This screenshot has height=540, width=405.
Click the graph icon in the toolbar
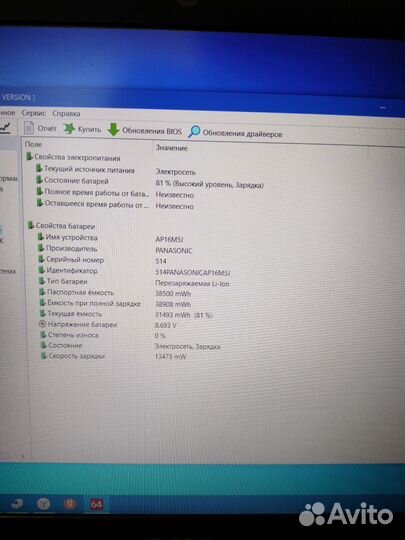(x=5, y=127)
